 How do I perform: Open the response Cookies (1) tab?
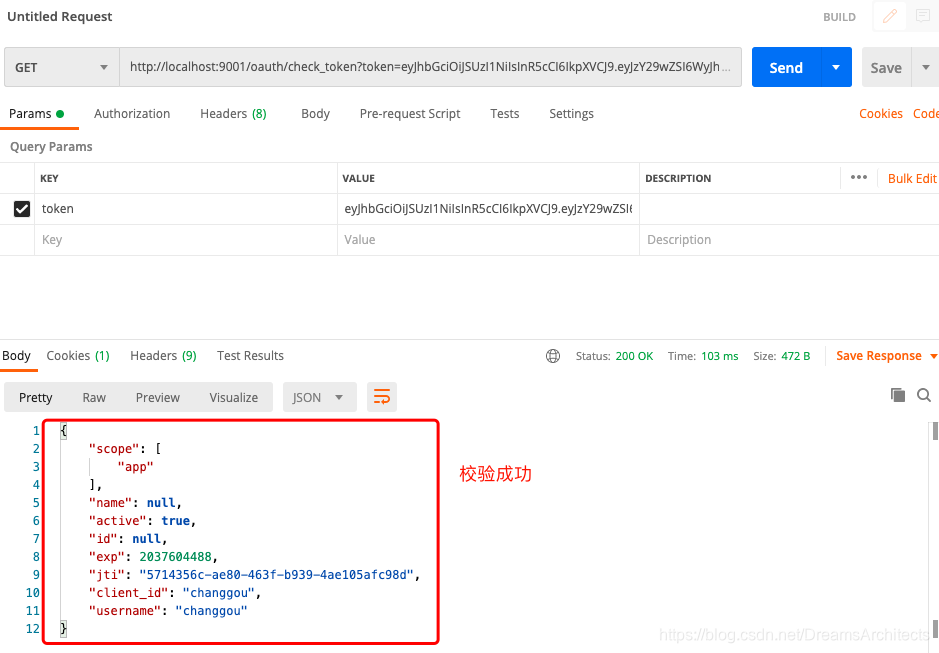pyautogui.click(x=78, y=356)
